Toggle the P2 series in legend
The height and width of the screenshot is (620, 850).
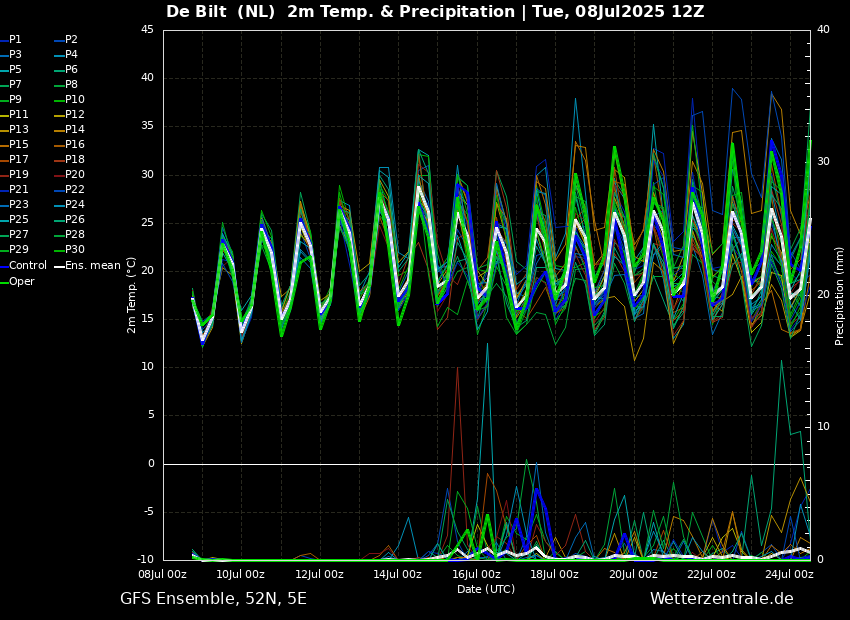coord(71,40)
